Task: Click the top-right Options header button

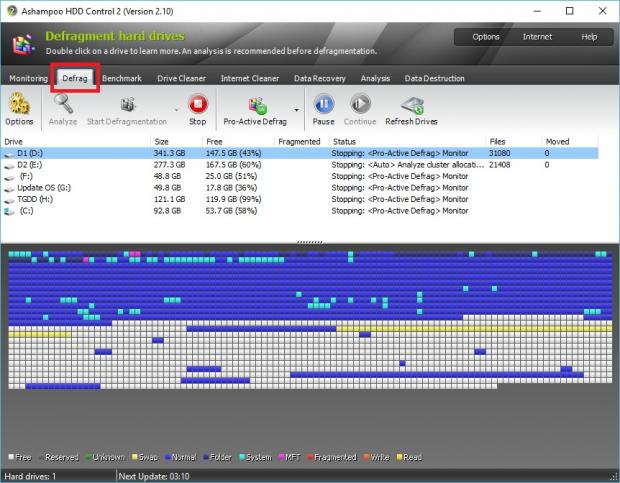Action: coord(486,37)
